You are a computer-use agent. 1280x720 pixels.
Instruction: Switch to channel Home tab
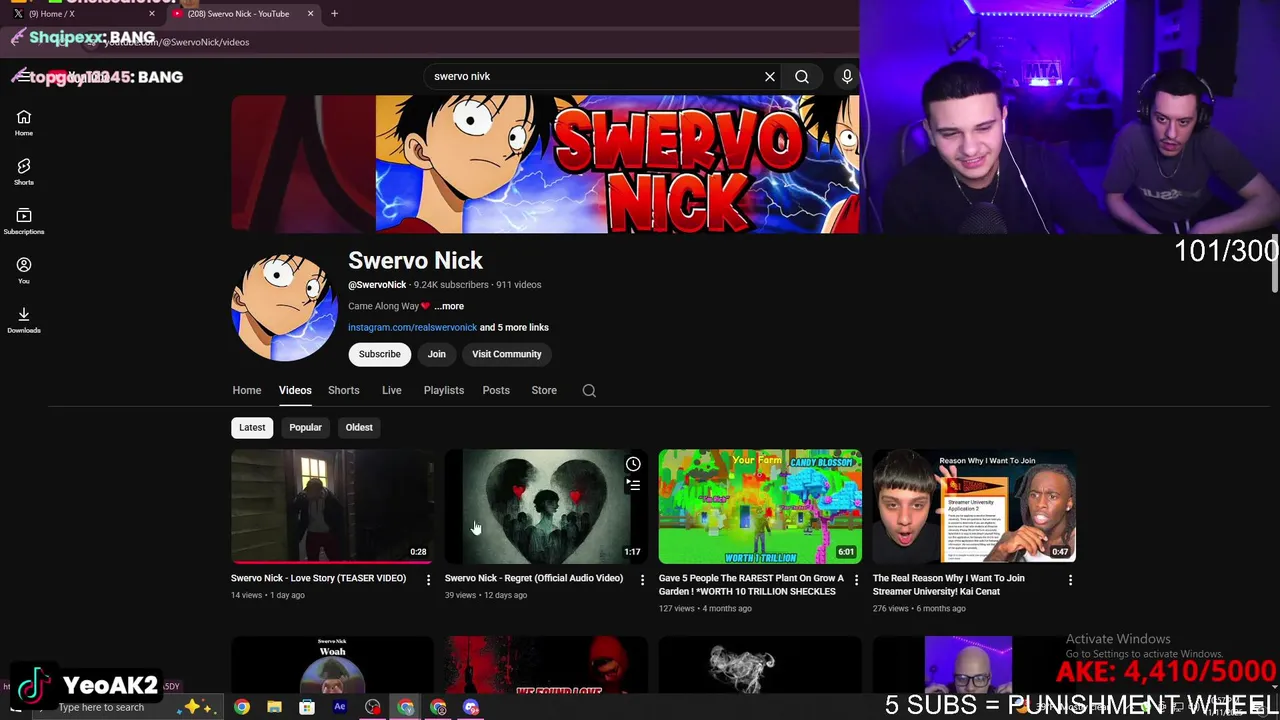coord(247,390)
